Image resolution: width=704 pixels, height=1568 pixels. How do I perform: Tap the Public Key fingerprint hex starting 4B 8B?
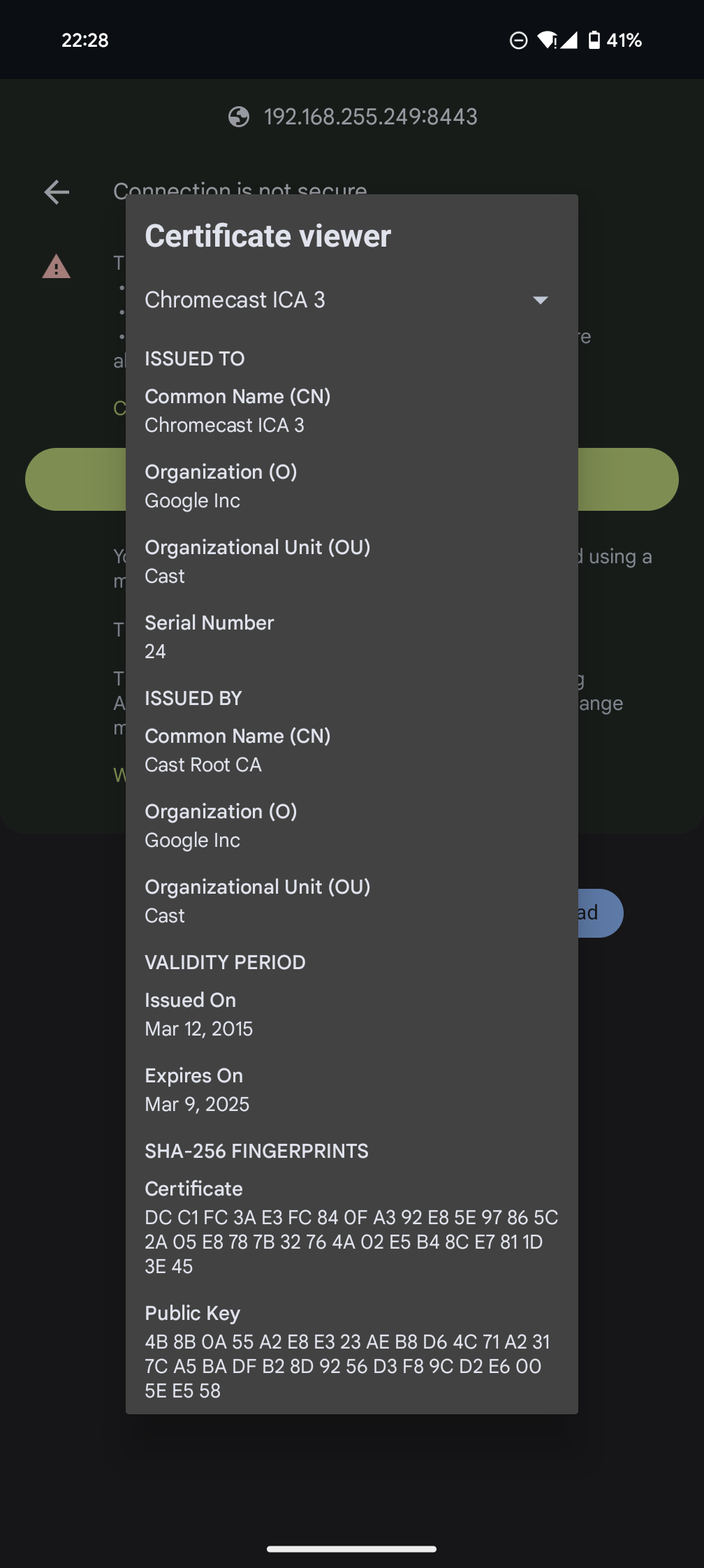point(347,1366)
